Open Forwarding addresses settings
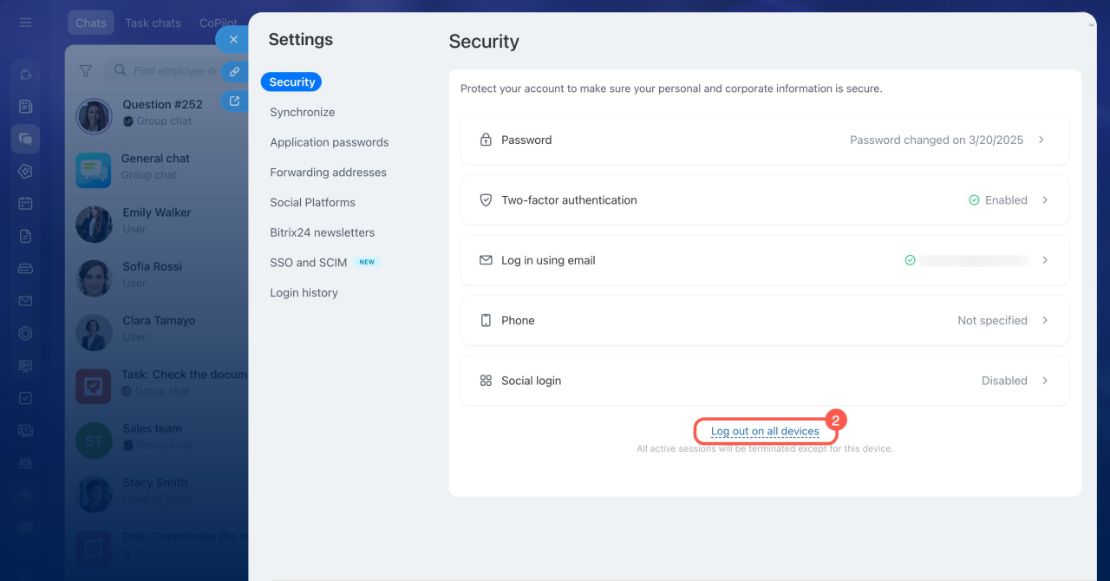This screenshot has width=1110, height=581. [328, 173]
